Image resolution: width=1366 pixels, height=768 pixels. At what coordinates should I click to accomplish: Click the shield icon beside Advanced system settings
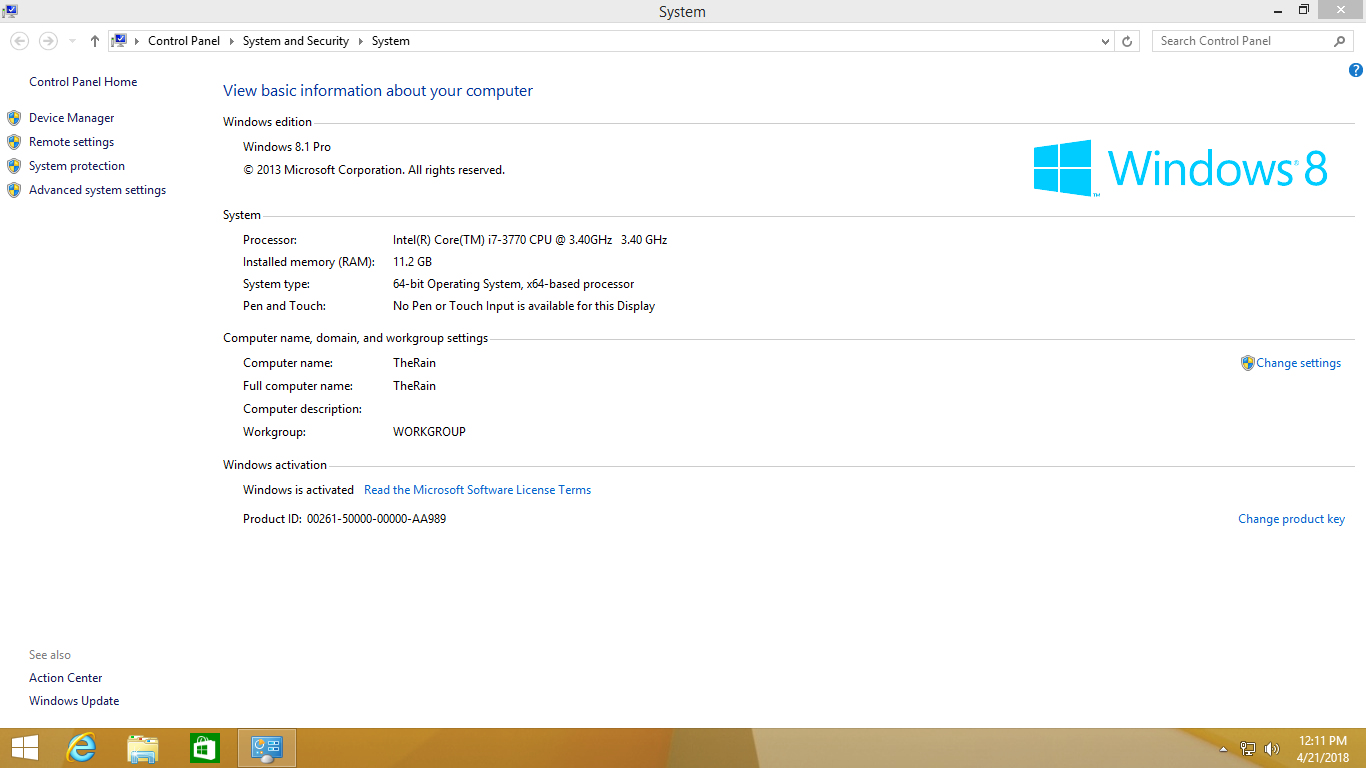(14, 190)
